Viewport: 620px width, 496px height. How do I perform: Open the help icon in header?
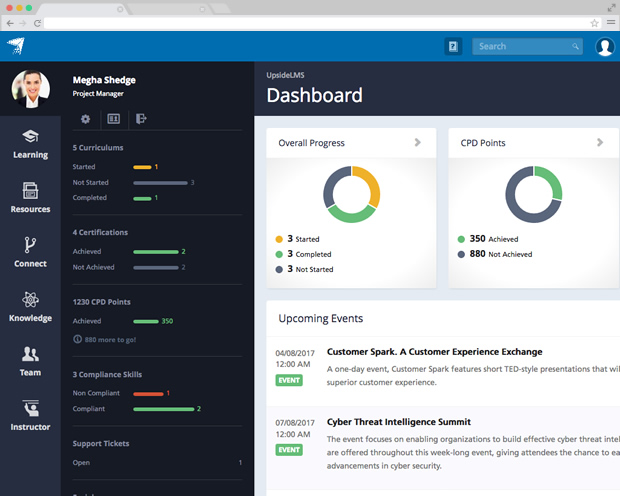click(453, 47)
